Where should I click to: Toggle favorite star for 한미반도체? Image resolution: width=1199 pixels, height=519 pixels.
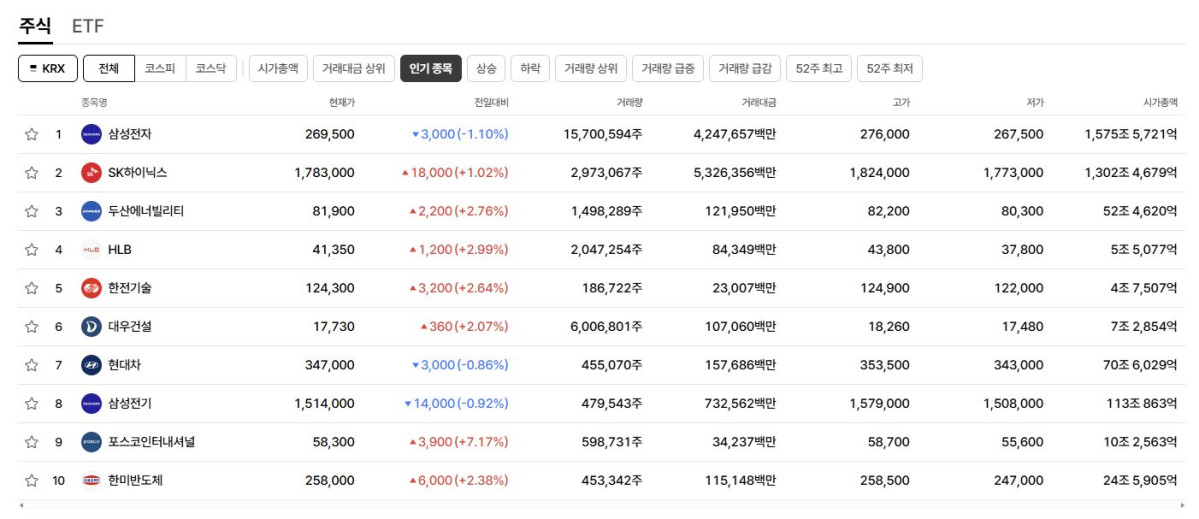click(x=31, y=481)
